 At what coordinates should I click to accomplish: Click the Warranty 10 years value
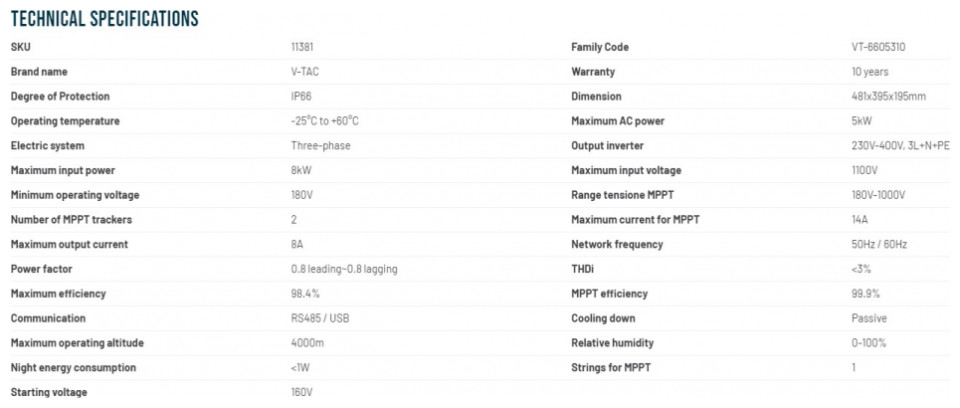(869, 72)
